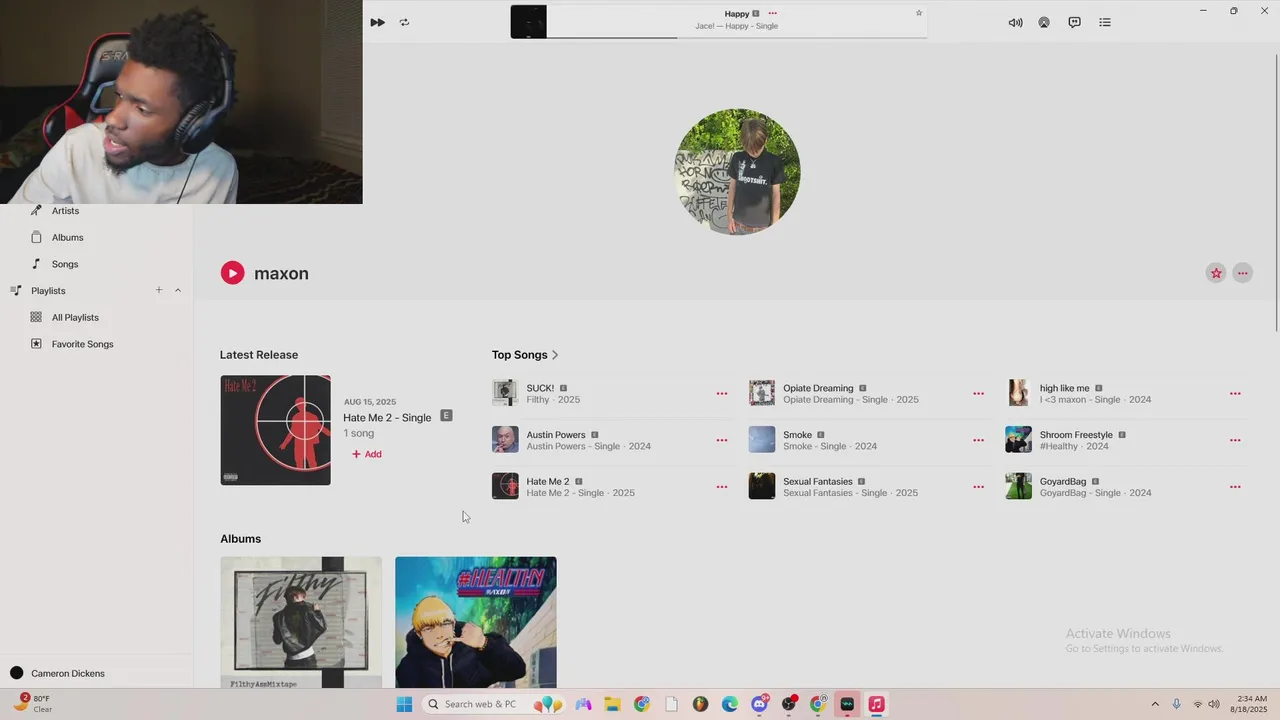Click the Playlists section icon
Image resolution: width=1280 pixels, height=720 pixels.
click(x=16, y=290)
